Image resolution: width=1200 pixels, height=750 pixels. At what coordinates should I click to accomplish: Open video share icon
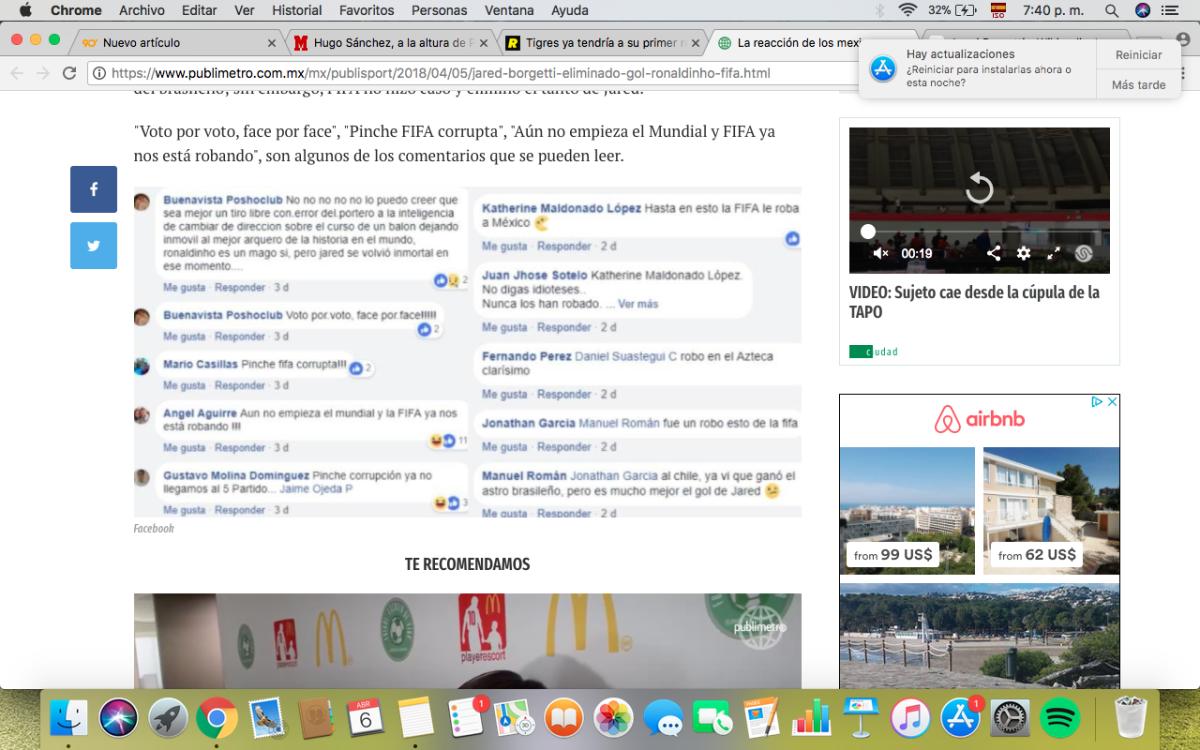click(993, 253)
